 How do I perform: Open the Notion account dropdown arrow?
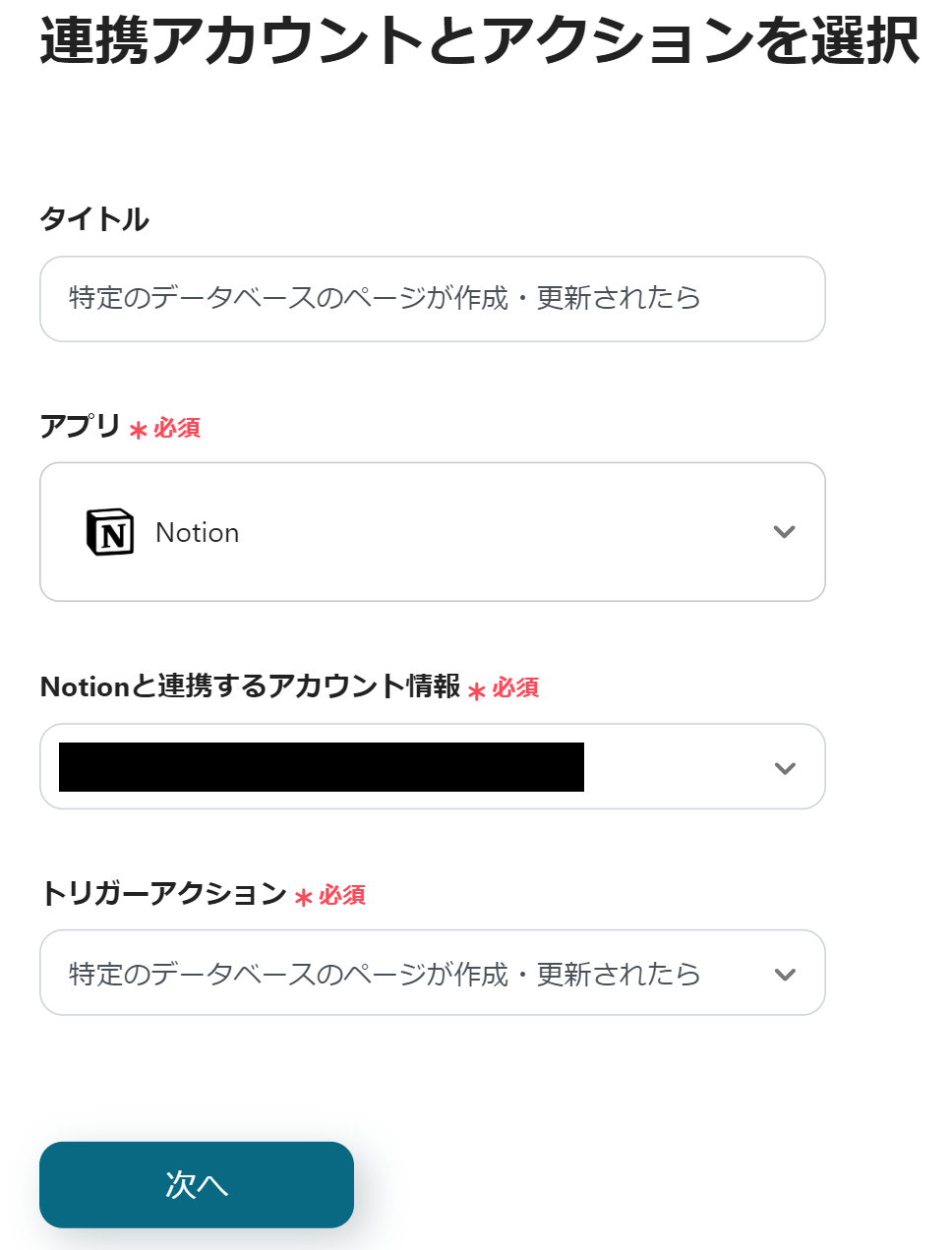click(x=784, y=768)
